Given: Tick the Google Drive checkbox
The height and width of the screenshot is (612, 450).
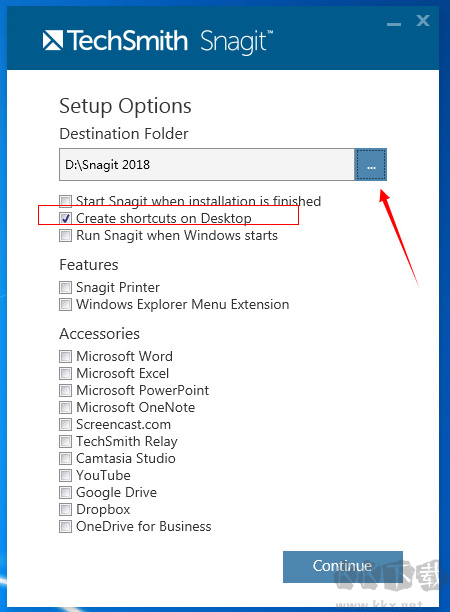Looking at the screenshot, I should (x=66, y=493).
